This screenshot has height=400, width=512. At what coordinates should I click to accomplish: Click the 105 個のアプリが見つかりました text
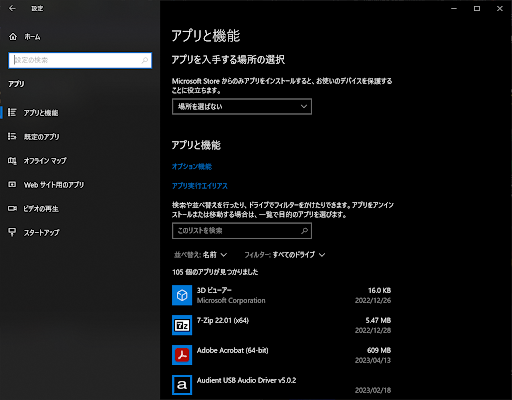pyautogui.click(x=215, y=272)
